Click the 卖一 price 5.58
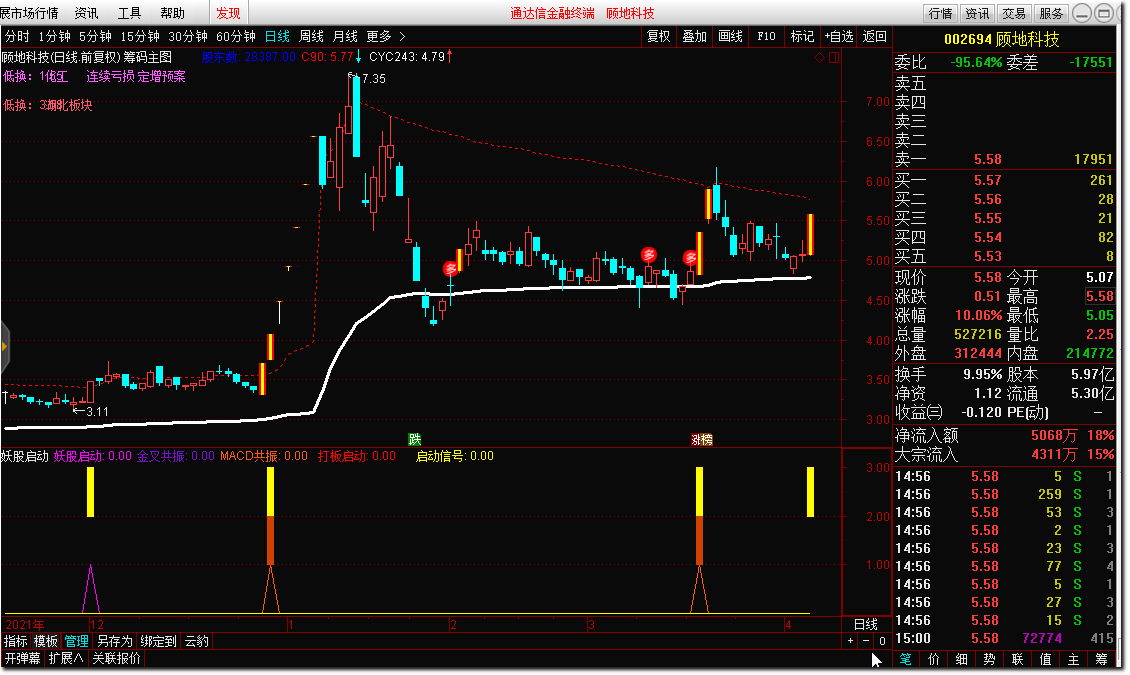 (x=988, y=159)
